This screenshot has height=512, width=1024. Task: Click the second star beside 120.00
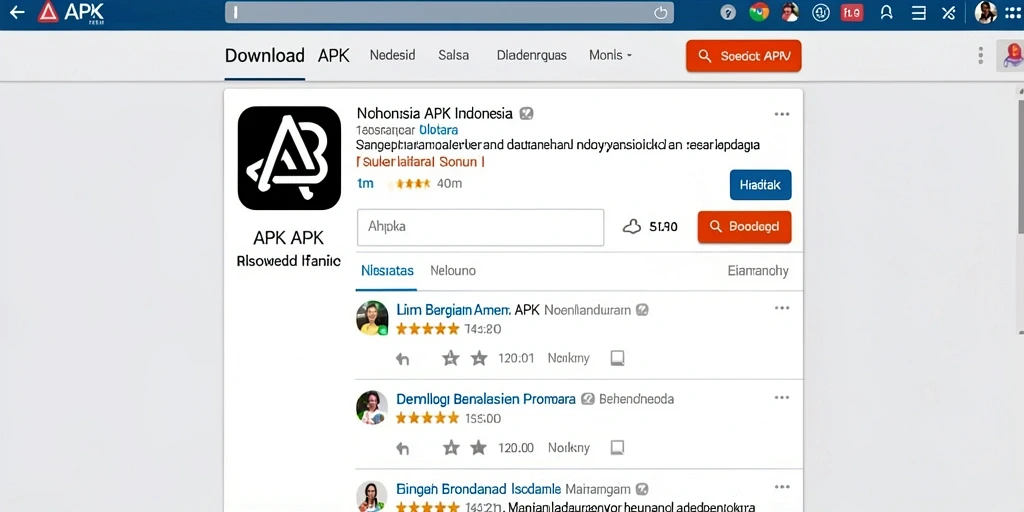[479, 447]
